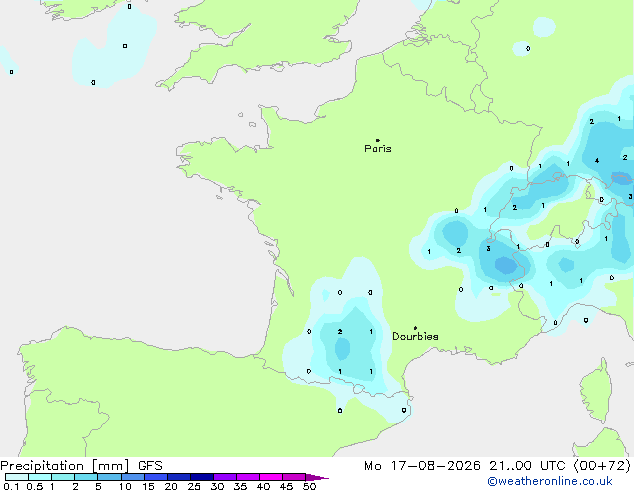
Task: Pick the 0.1–0.5 mm legend color swatch
Action: (17, 477)
